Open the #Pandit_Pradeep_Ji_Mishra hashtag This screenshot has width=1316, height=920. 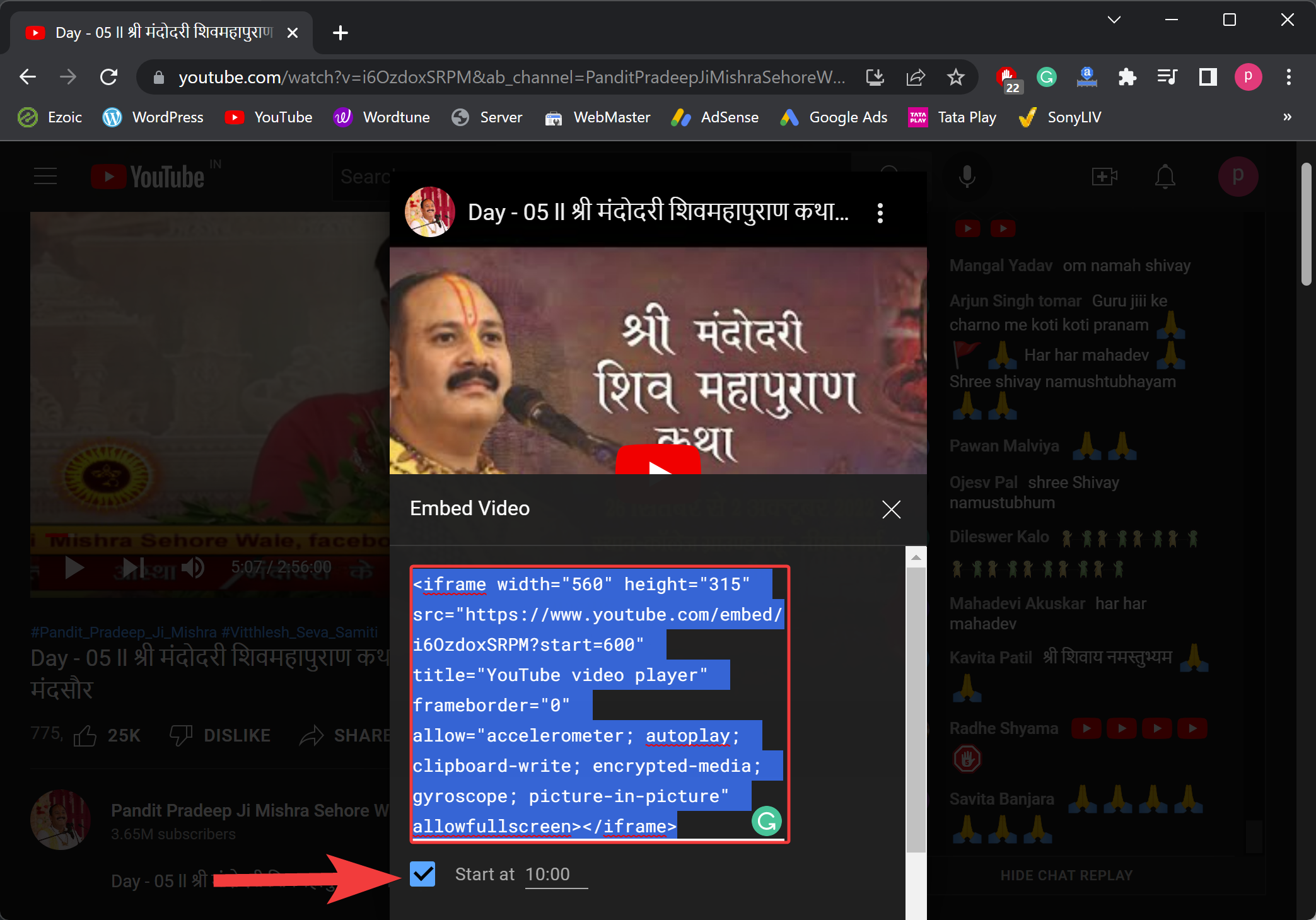tap(124, 632)
